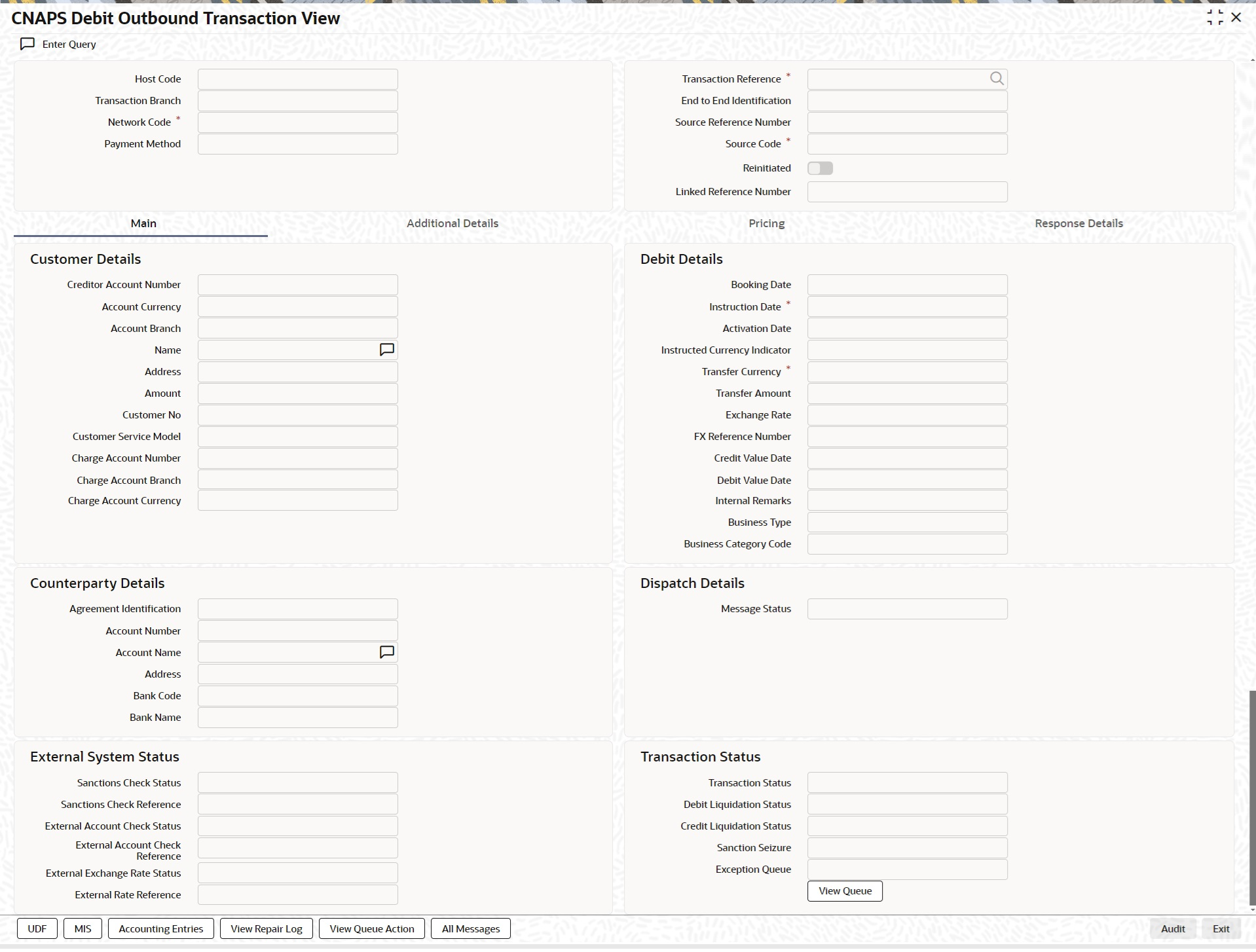Select the Debit Liquidation Status field
This screenshot has height=952, width=1256.
908,805
